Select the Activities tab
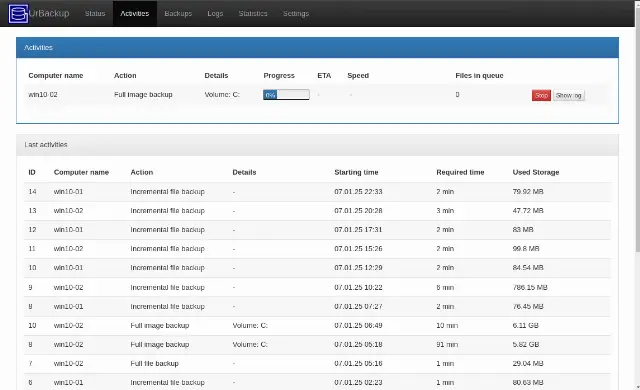Screen dimensions: 640x390 click(x=135, y=13)
